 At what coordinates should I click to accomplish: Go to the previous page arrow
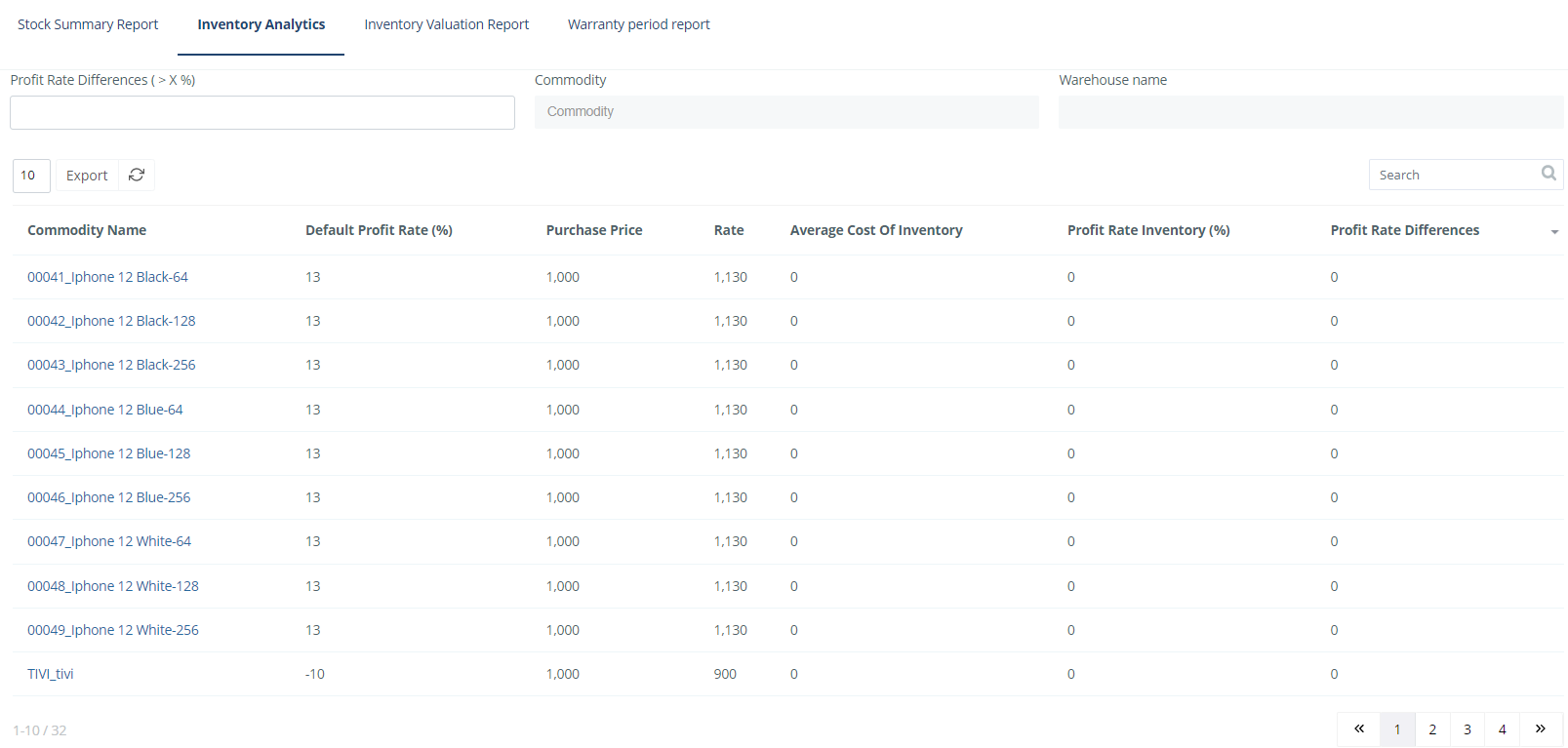coord(1359,729)
